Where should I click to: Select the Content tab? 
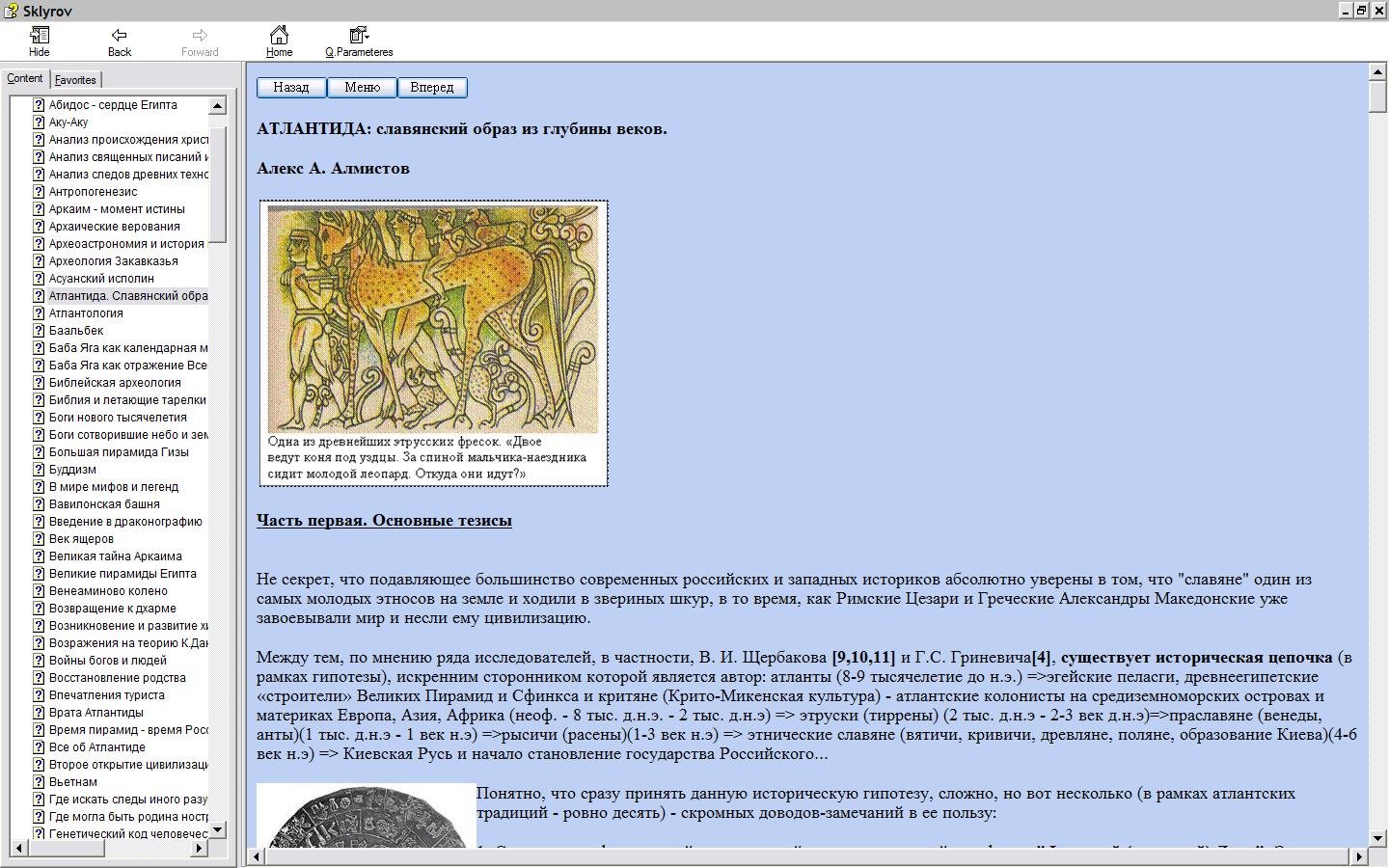pyautogui.click(x=25, y=79)
